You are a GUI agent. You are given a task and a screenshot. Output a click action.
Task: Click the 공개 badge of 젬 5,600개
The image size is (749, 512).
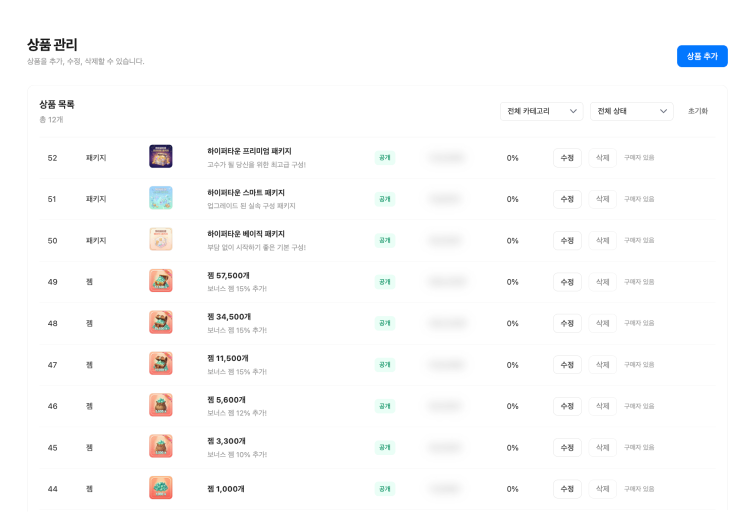(385, 406)
